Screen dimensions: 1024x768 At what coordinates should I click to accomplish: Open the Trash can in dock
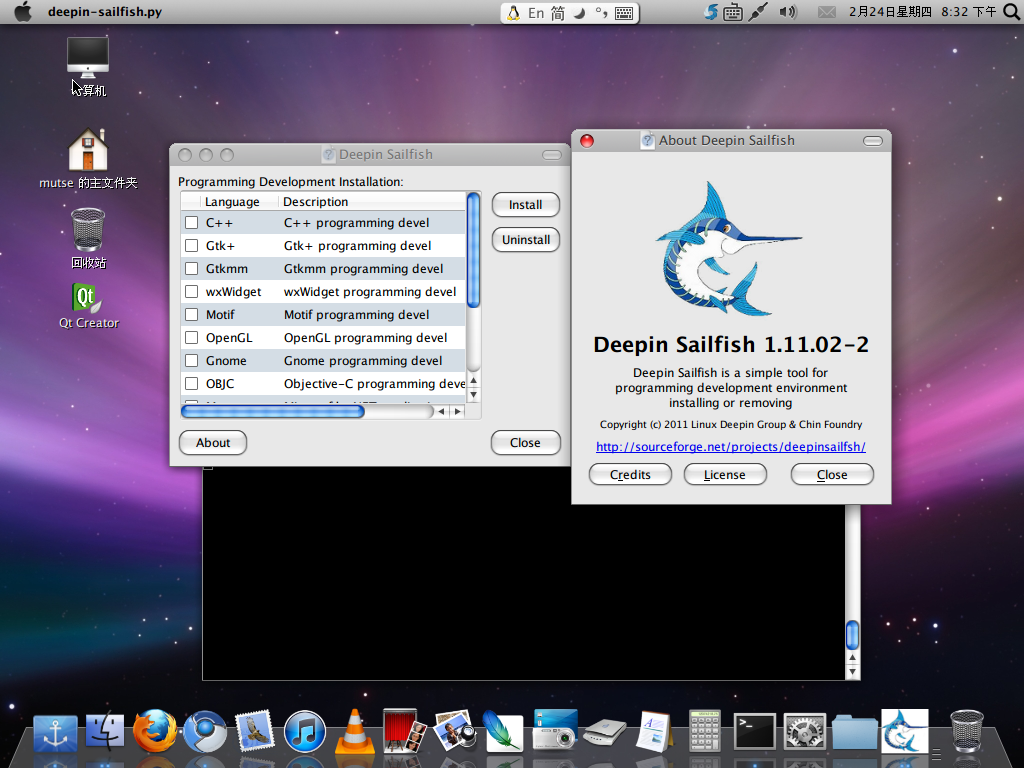click(967, 731)
